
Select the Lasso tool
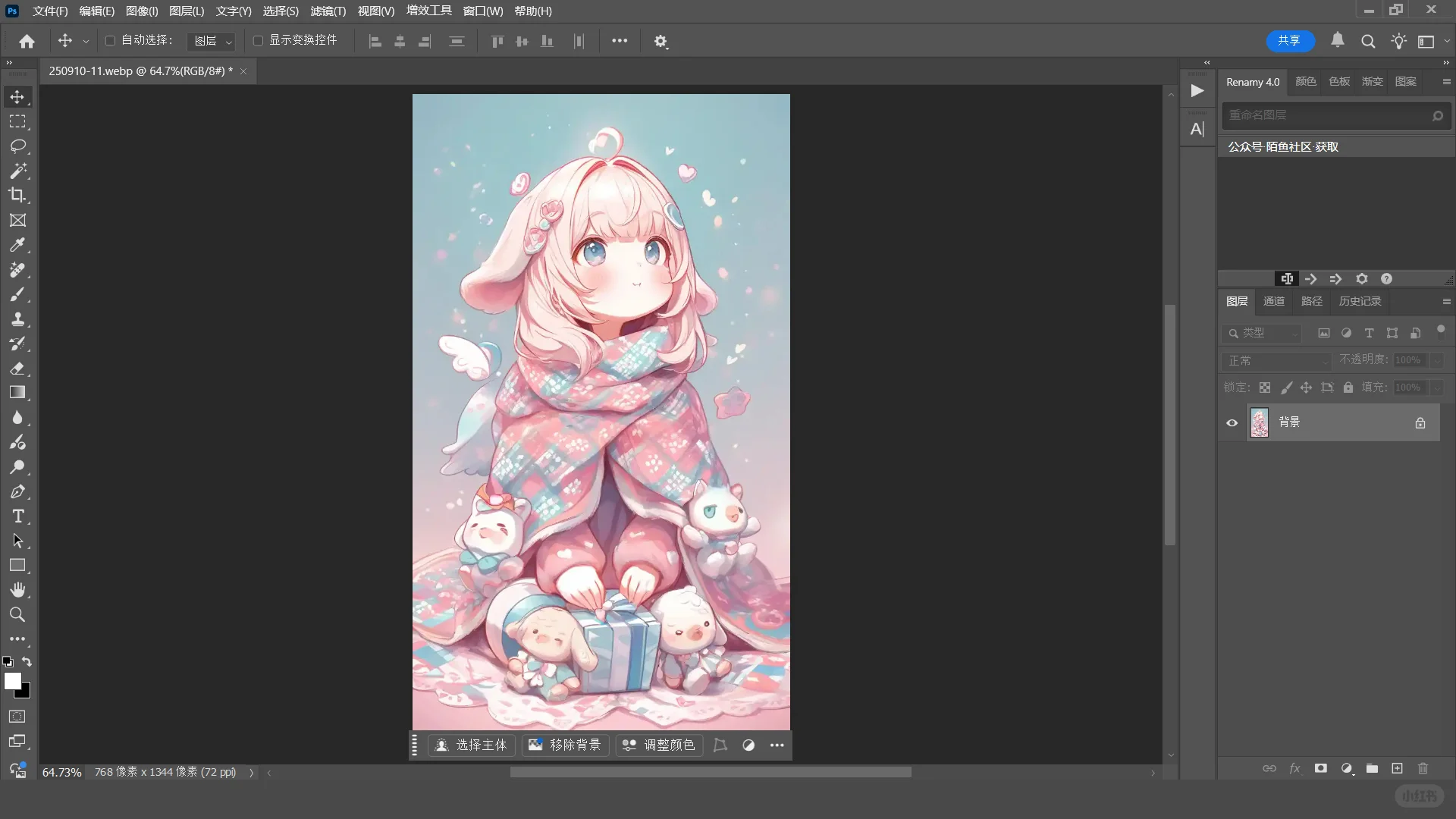17,146
